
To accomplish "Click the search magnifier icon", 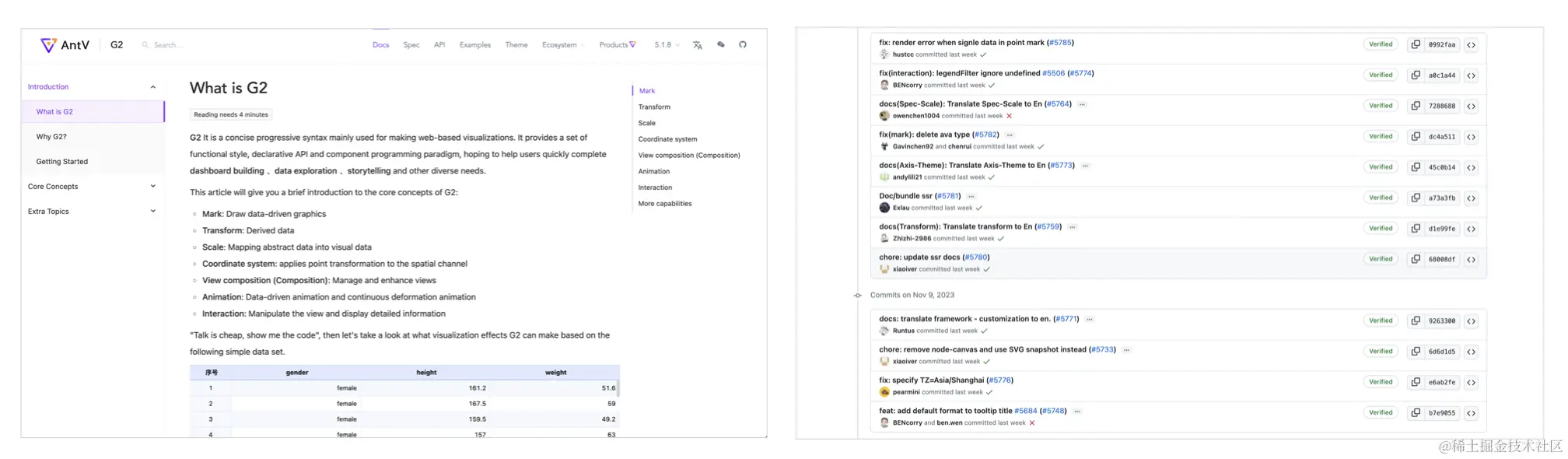I will 145,45.
